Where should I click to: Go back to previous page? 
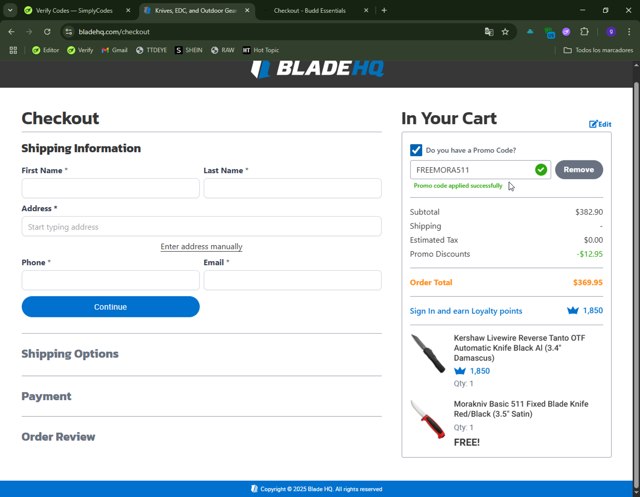(11, 32)
